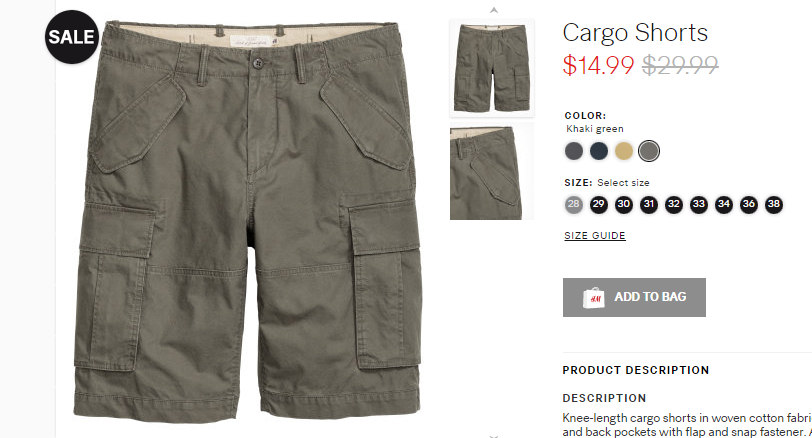This screenshot has height=438, width=812.
Task: Open the SIZE GUIDE link
Action: point(595,236)
